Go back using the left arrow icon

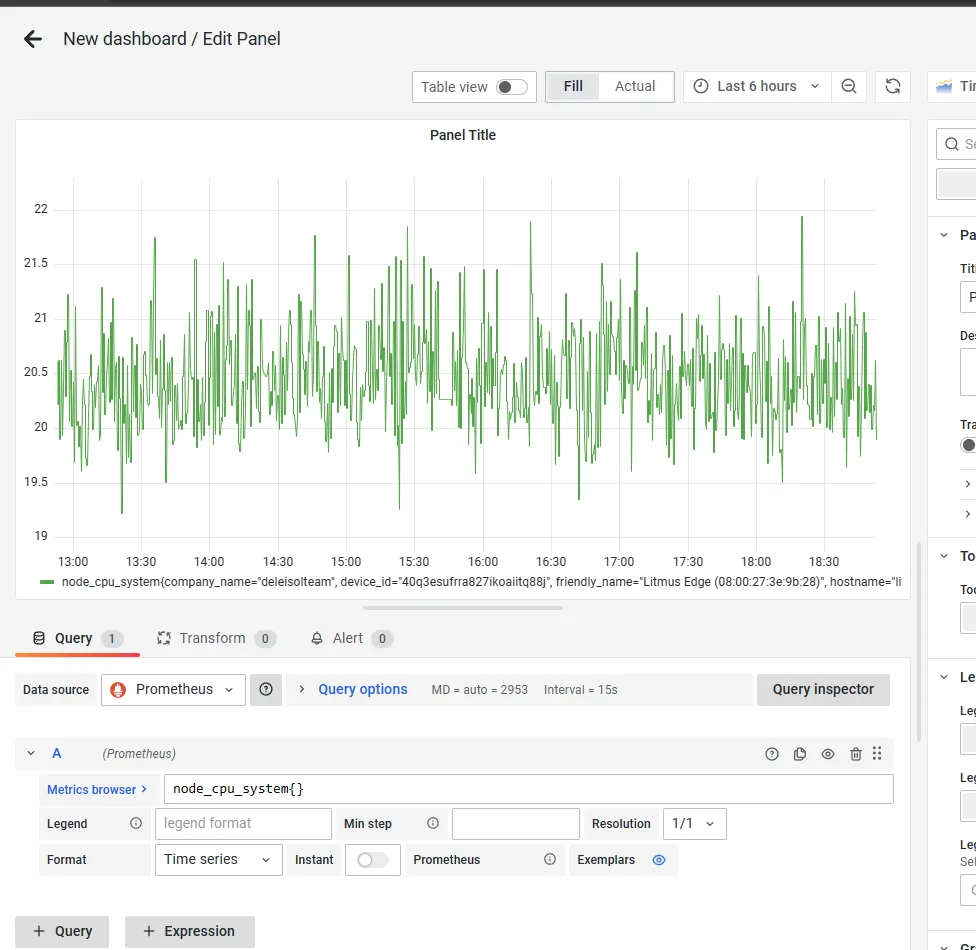tap(33, 39)
